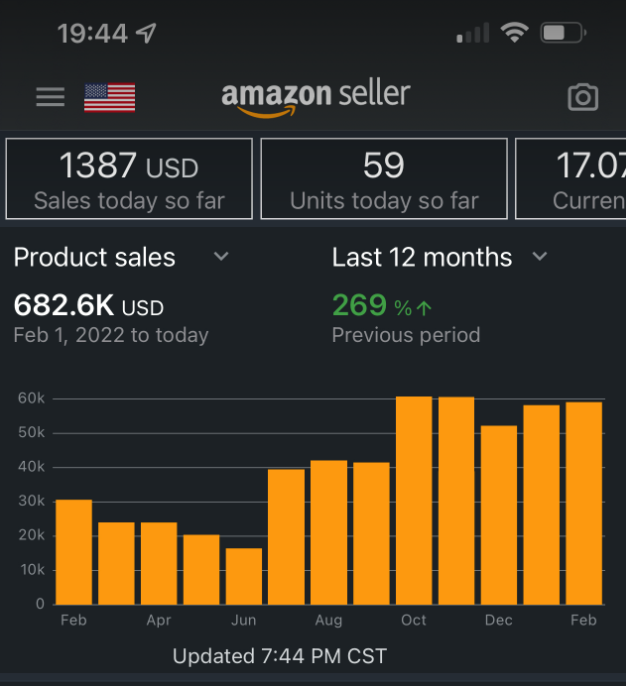The image size is (626, 686).
Task: Open the Last 12 months dropdown
Action: [x=540, y=257]
